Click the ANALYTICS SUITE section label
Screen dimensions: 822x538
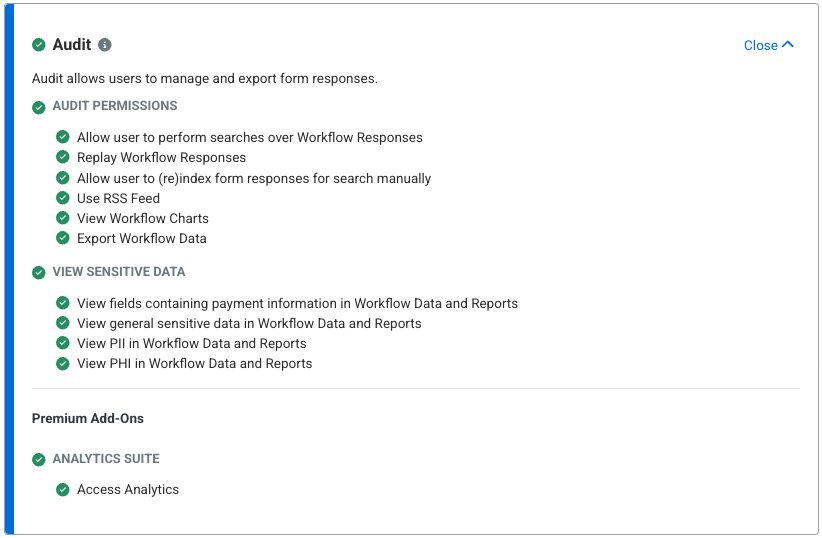(106, 459)
